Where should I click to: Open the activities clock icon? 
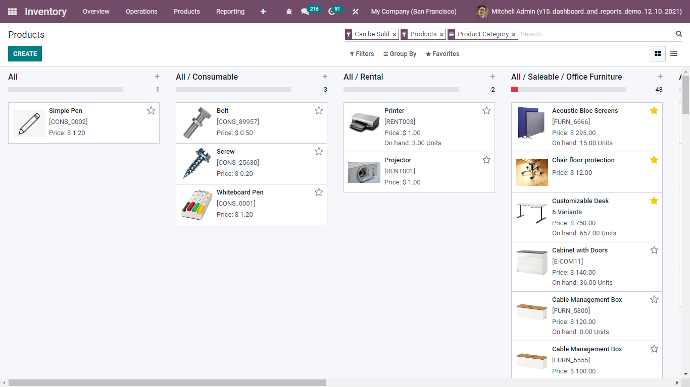point(332,12)
